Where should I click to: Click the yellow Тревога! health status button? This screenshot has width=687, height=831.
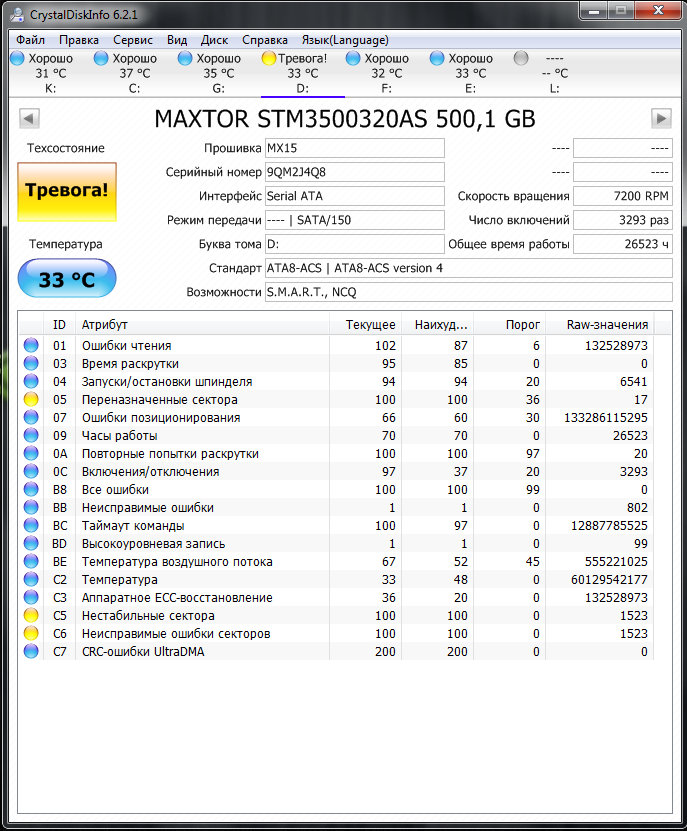(x=67, y=191)
